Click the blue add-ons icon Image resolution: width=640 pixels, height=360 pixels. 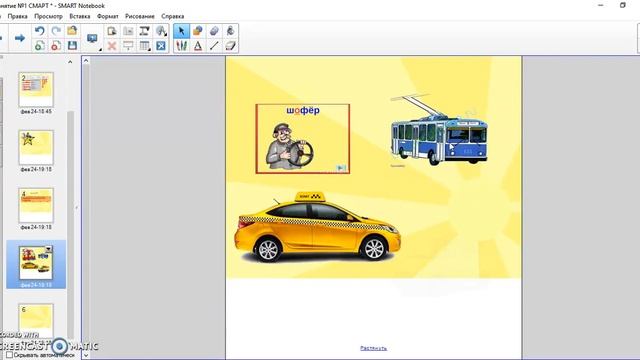click(x=161, y=46)
